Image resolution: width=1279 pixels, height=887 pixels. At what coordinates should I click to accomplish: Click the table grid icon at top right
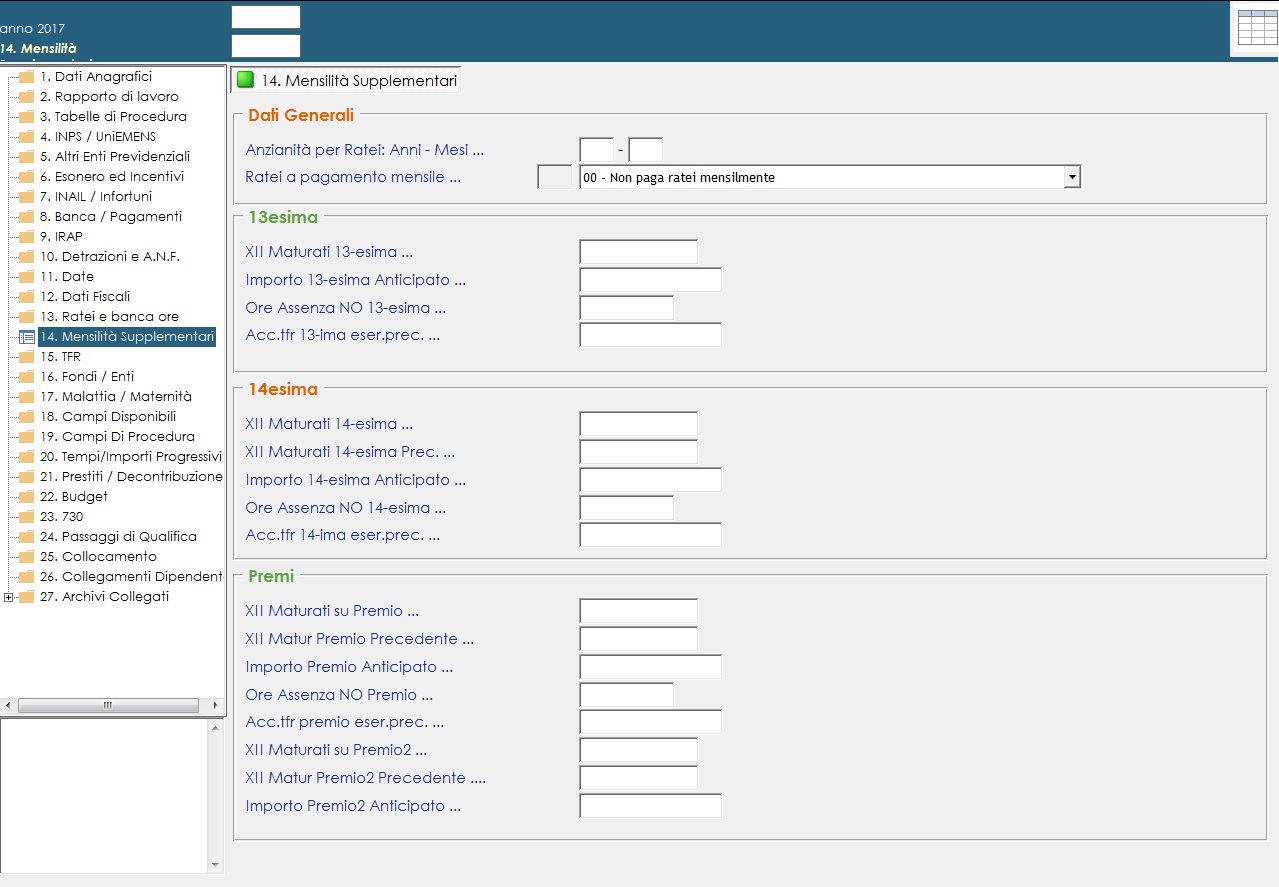pyautogui.click(x=1256, y=28)
